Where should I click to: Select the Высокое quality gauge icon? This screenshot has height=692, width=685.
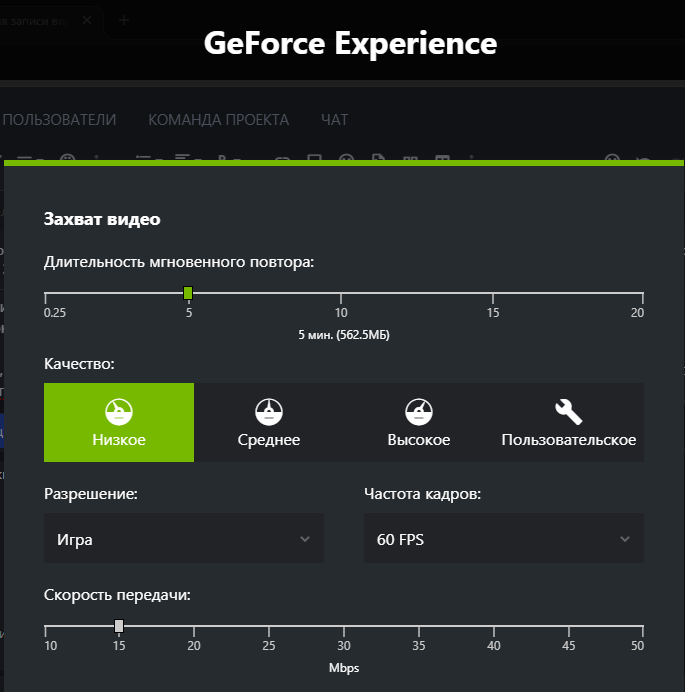click(418, 411)
